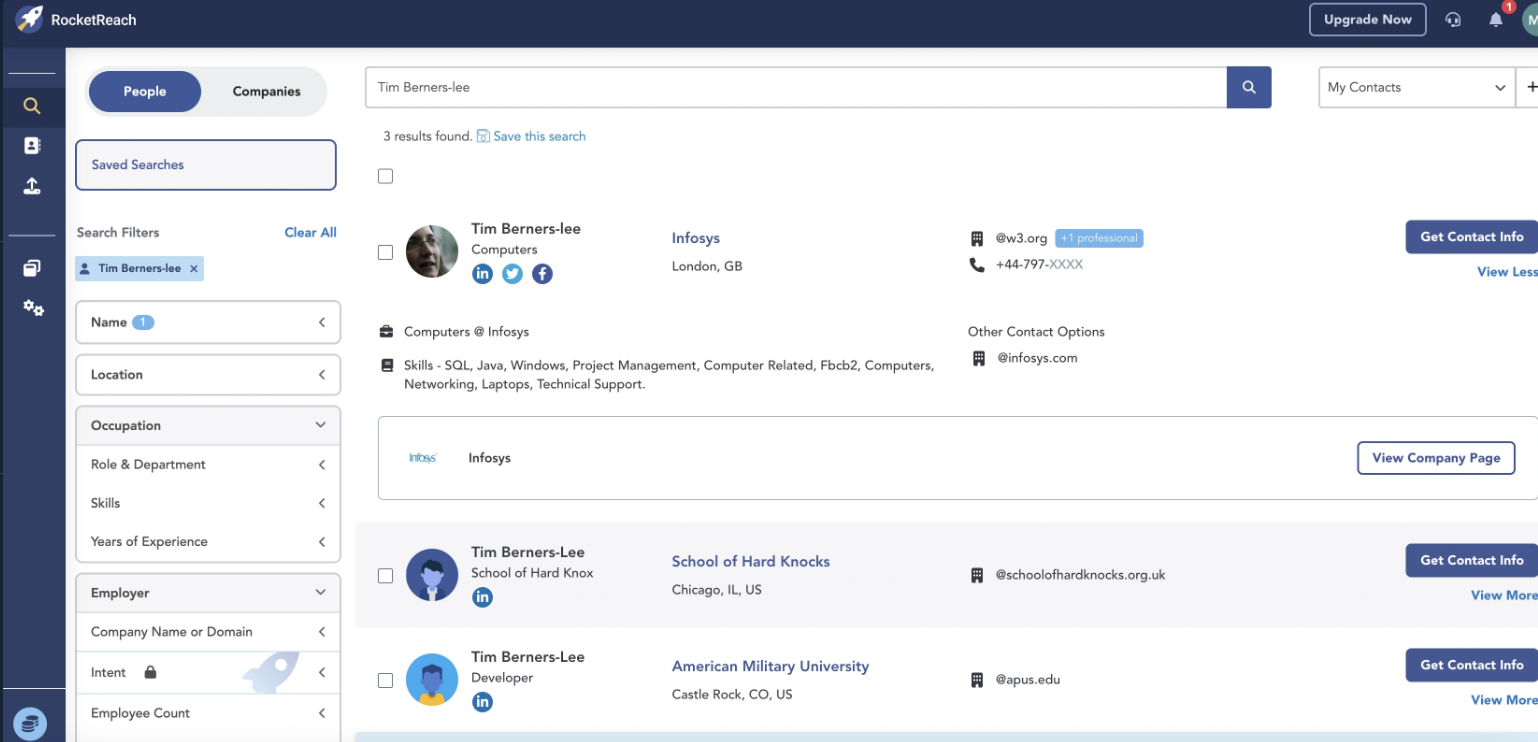Viewport: 1538px width, 742px height.
Task: Click the +1 professional badge
Action: (x=1099, y=238)
